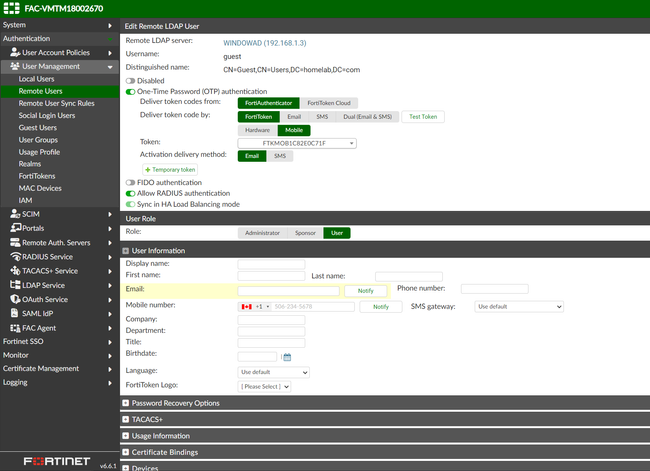Click the Email input field
Viewport: 650px width, 471px height.
[289, 290]
